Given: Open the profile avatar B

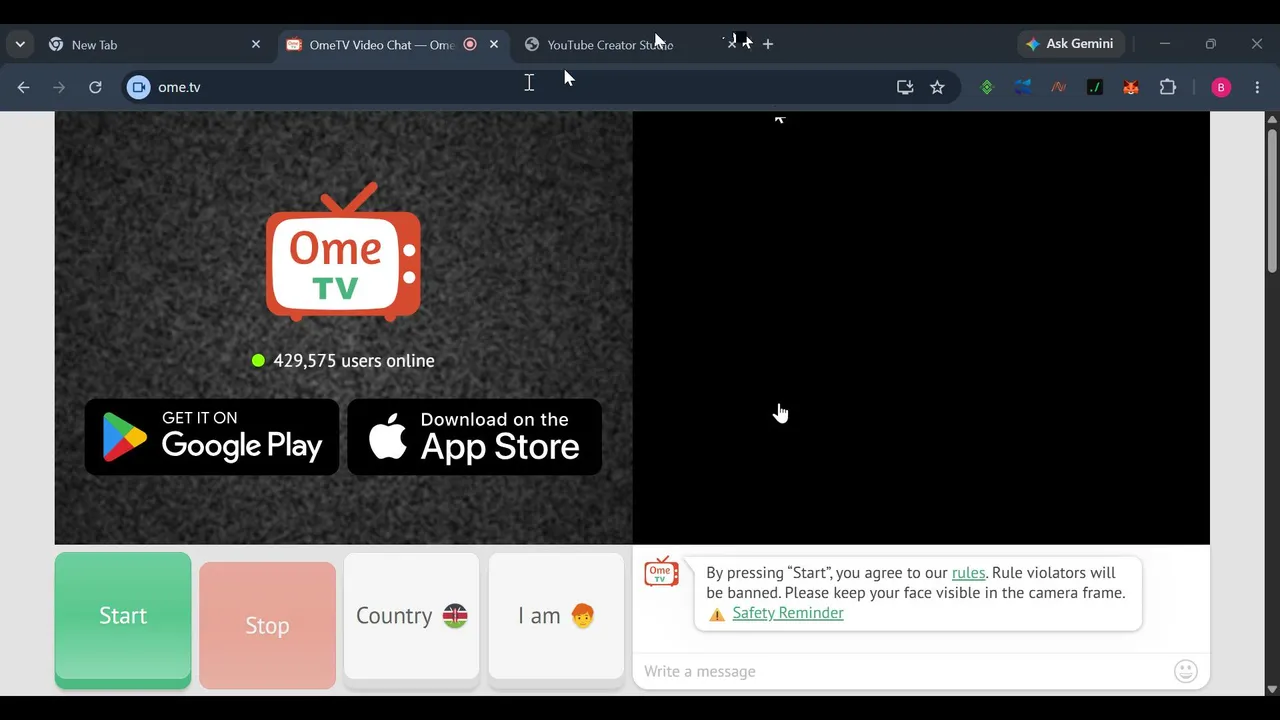Looking at the screenshot, I should 1221,87.
